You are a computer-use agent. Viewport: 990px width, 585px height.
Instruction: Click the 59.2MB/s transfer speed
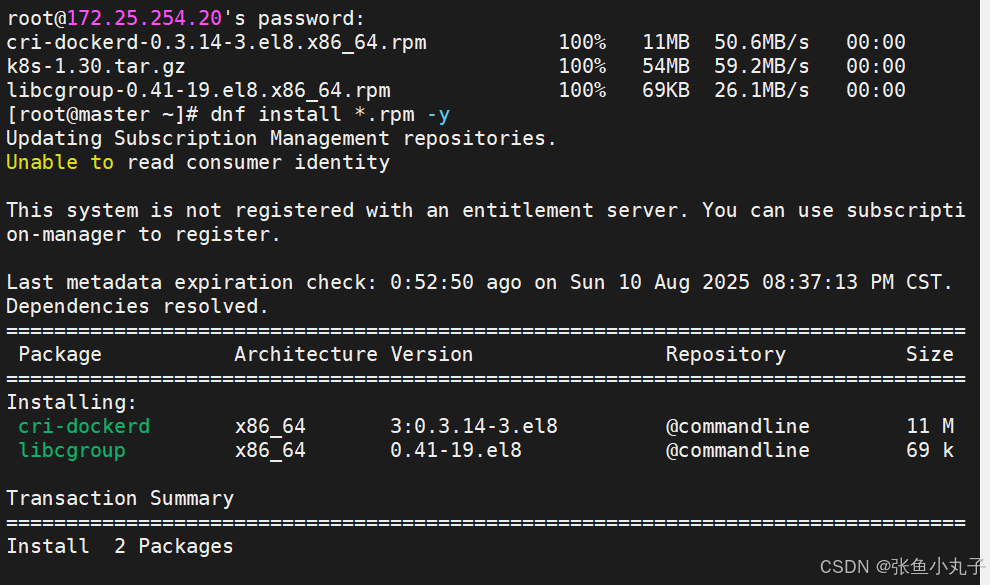tap(761, 66)
